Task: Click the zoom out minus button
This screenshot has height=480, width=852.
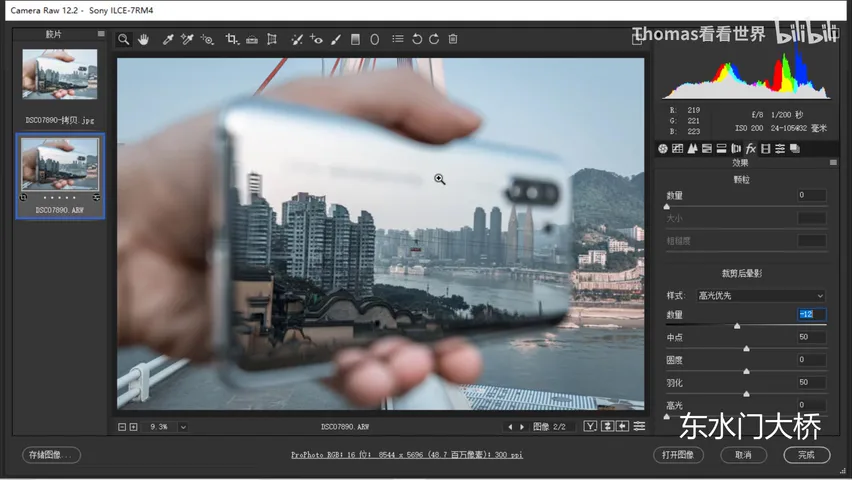Action: click(122, 427)
